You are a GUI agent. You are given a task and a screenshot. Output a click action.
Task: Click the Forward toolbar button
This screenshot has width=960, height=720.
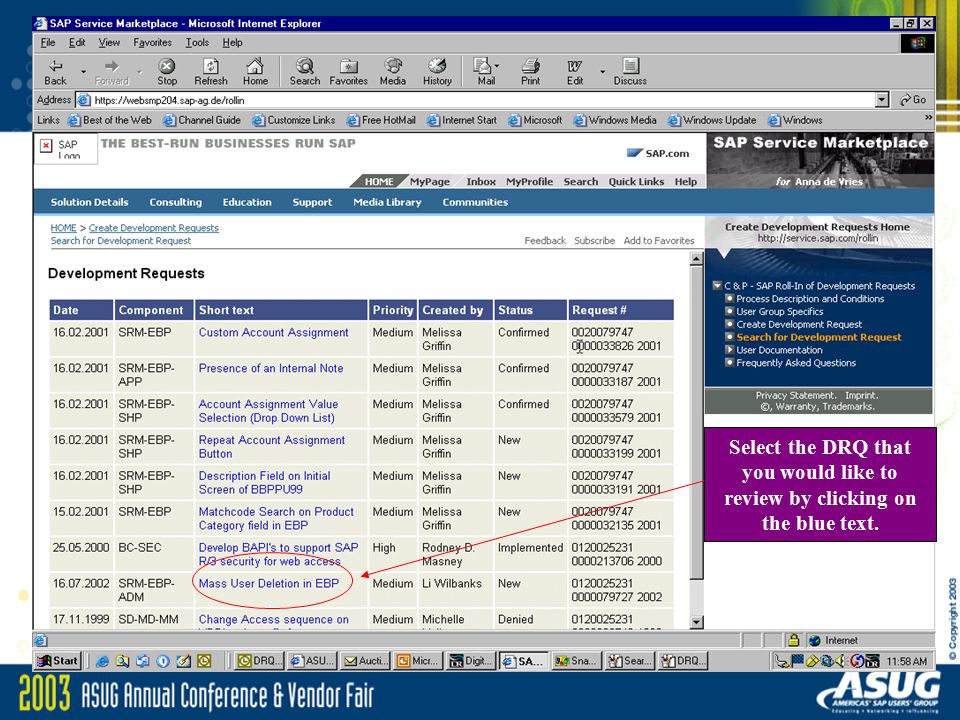coord(111,72)
